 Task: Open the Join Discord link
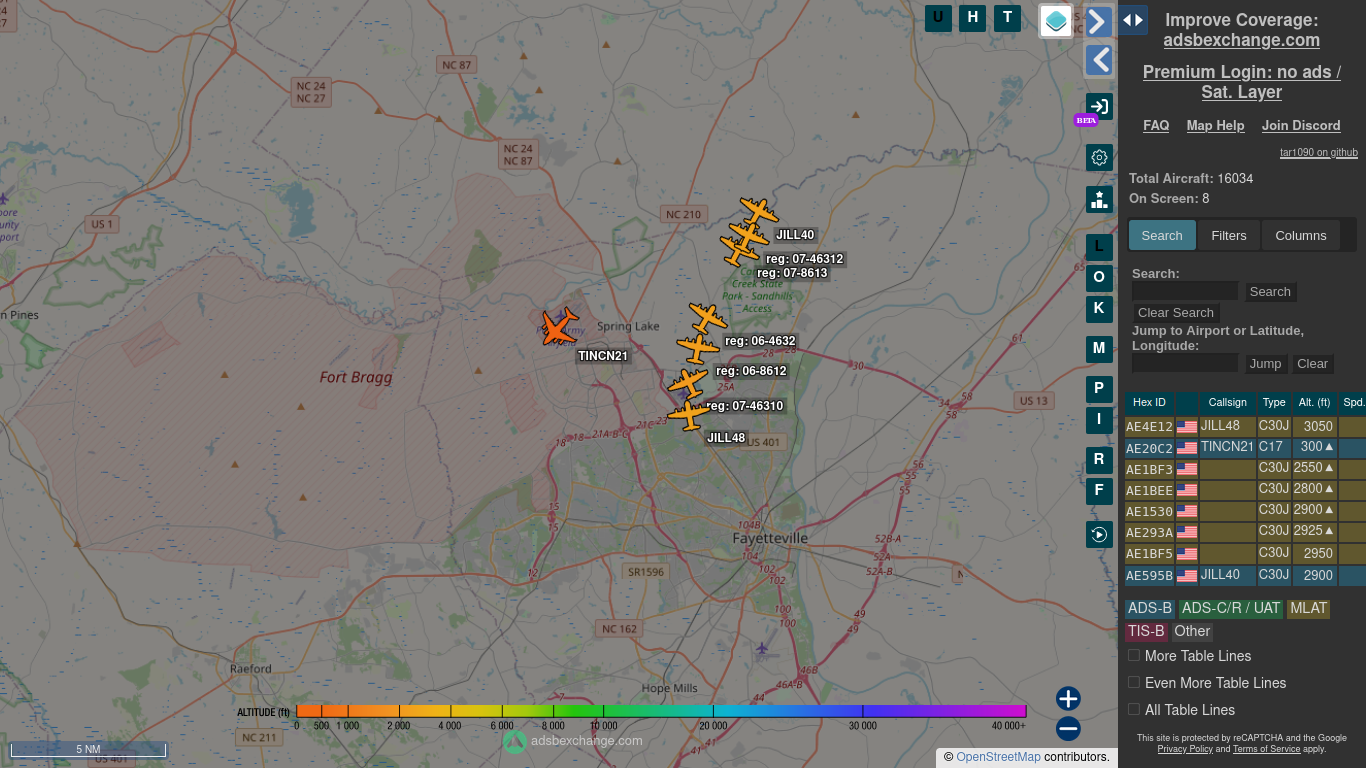[1301, 125]
